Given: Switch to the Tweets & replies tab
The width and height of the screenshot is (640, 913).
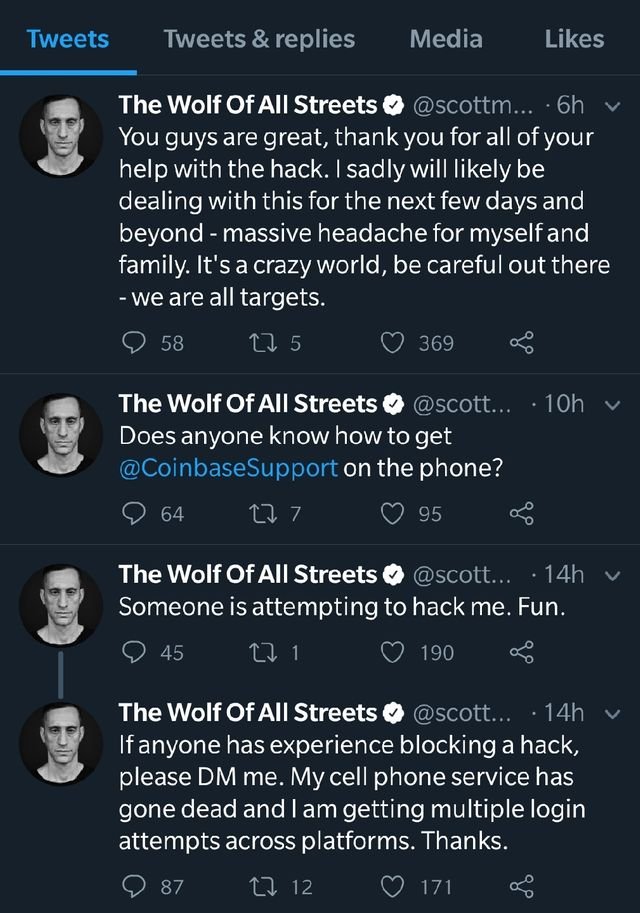Looking at the screenshot, I should [259, 39].
